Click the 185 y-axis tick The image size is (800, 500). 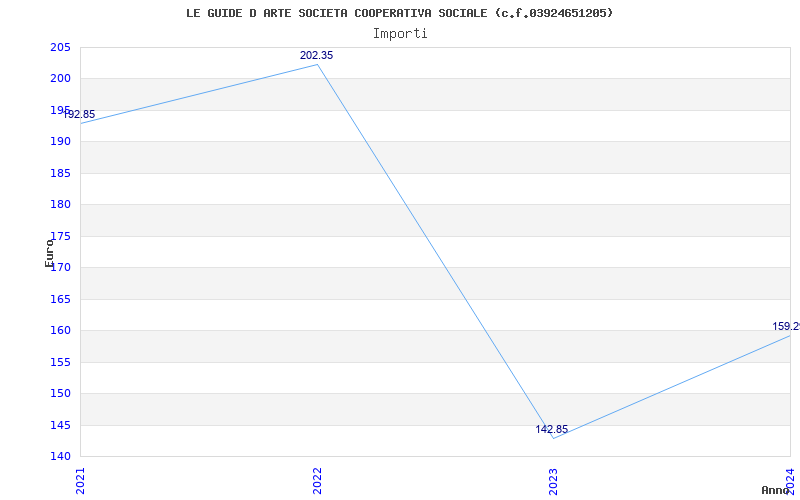pyautogui.click(x=60, y=173)
